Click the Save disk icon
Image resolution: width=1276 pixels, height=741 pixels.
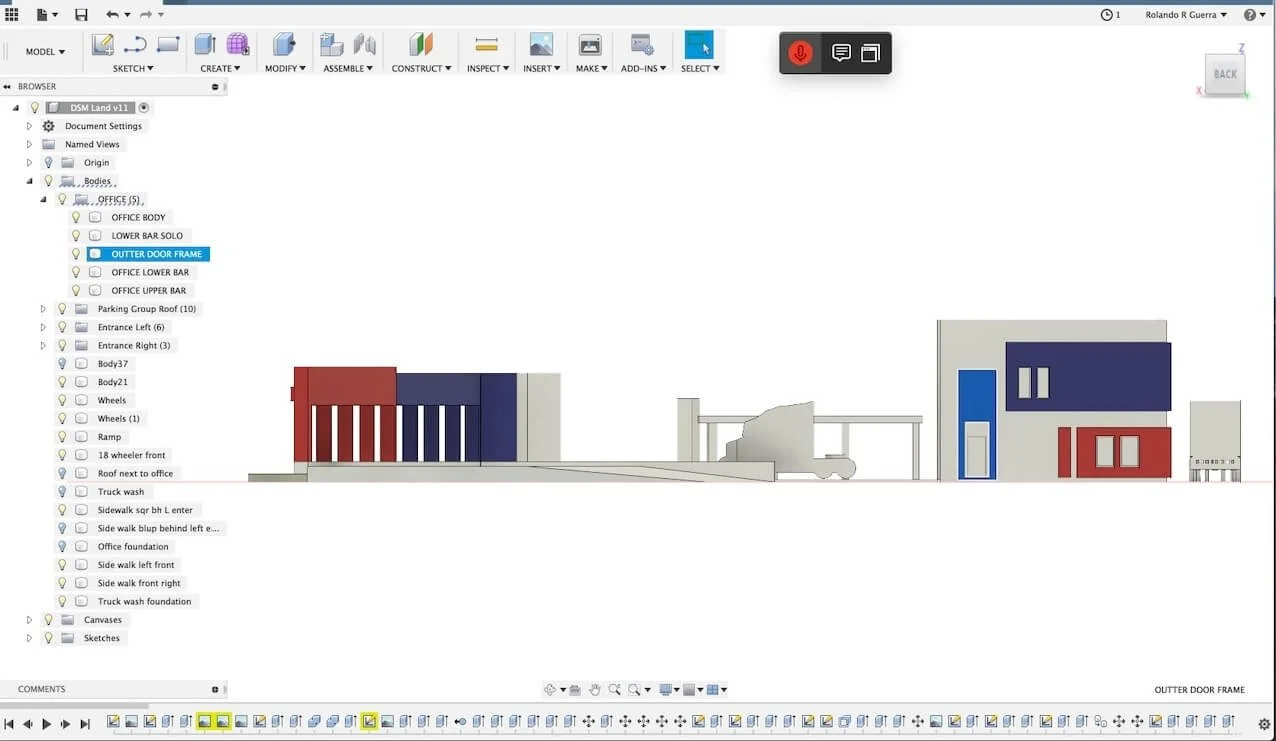click(81, 15)
